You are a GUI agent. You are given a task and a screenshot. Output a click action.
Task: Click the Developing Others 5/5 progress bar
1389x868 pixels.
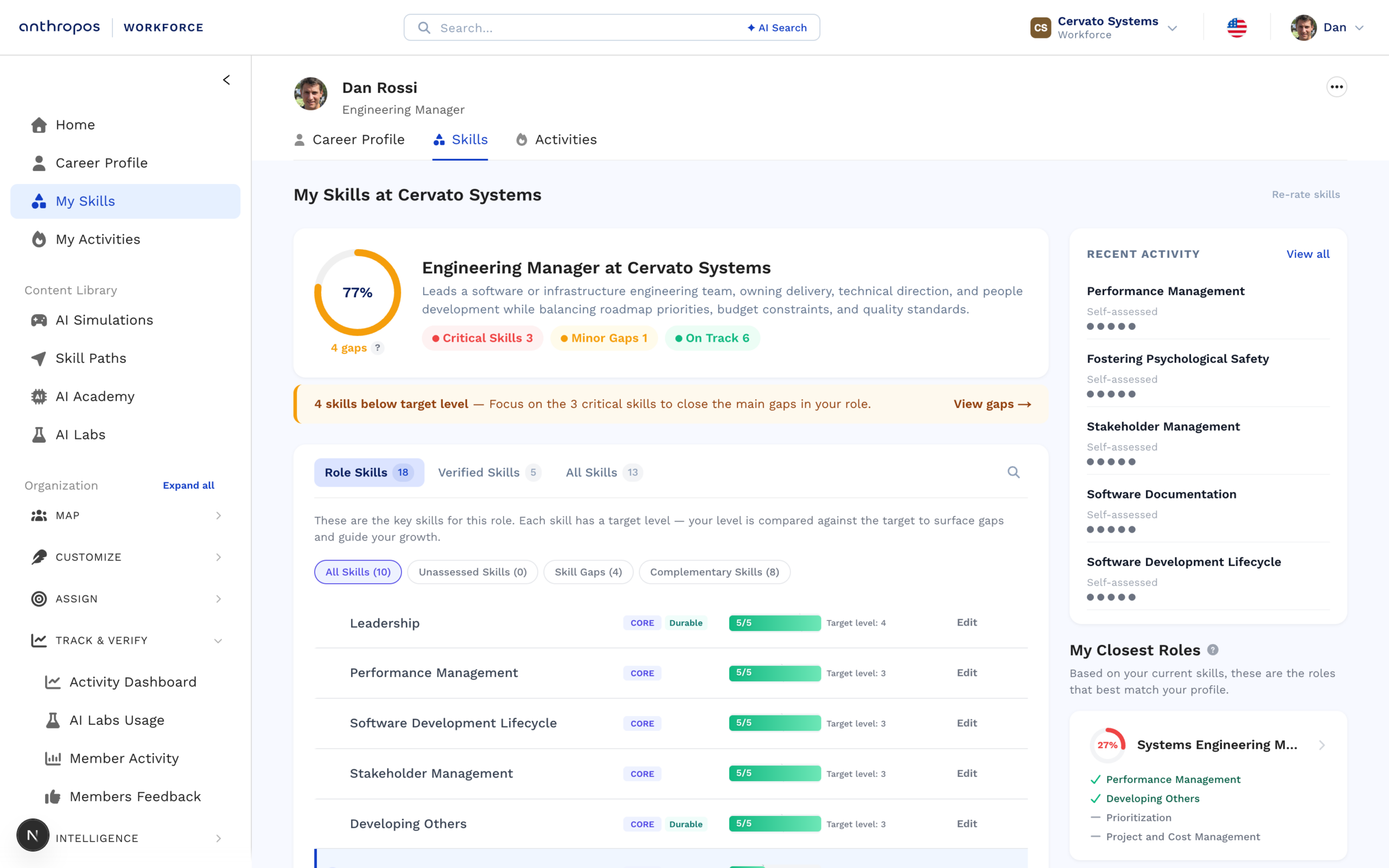[x=775, y=824]
